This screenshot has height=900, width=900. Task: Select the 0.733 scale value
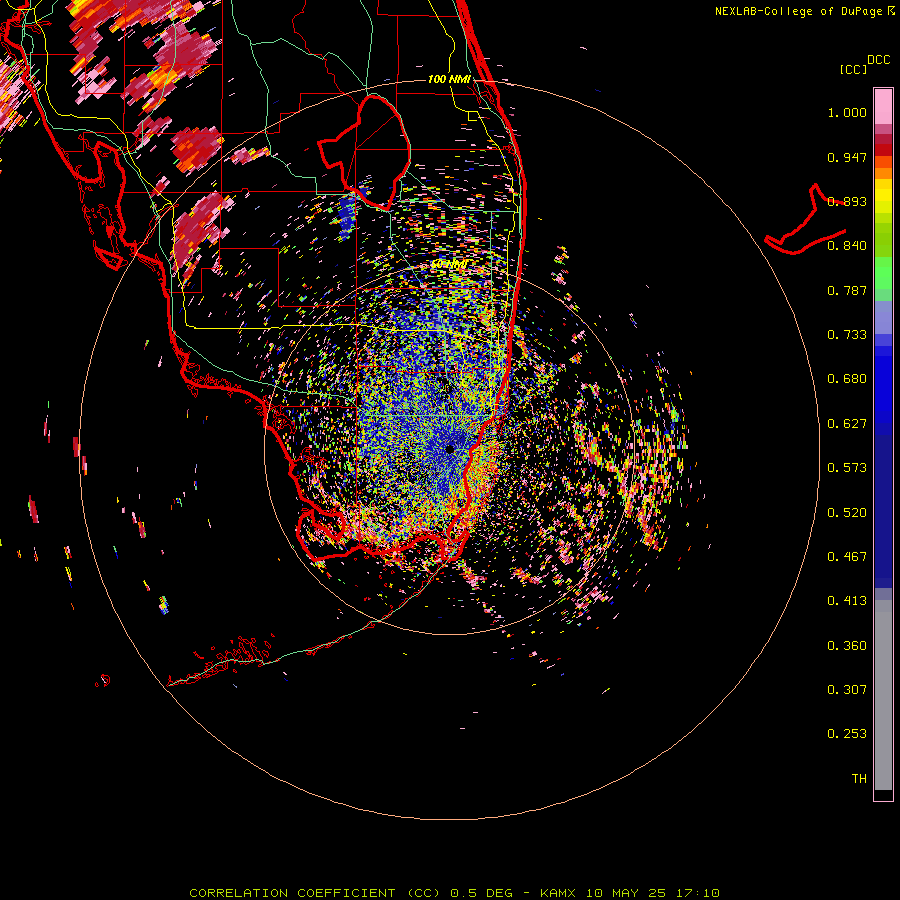847,335
